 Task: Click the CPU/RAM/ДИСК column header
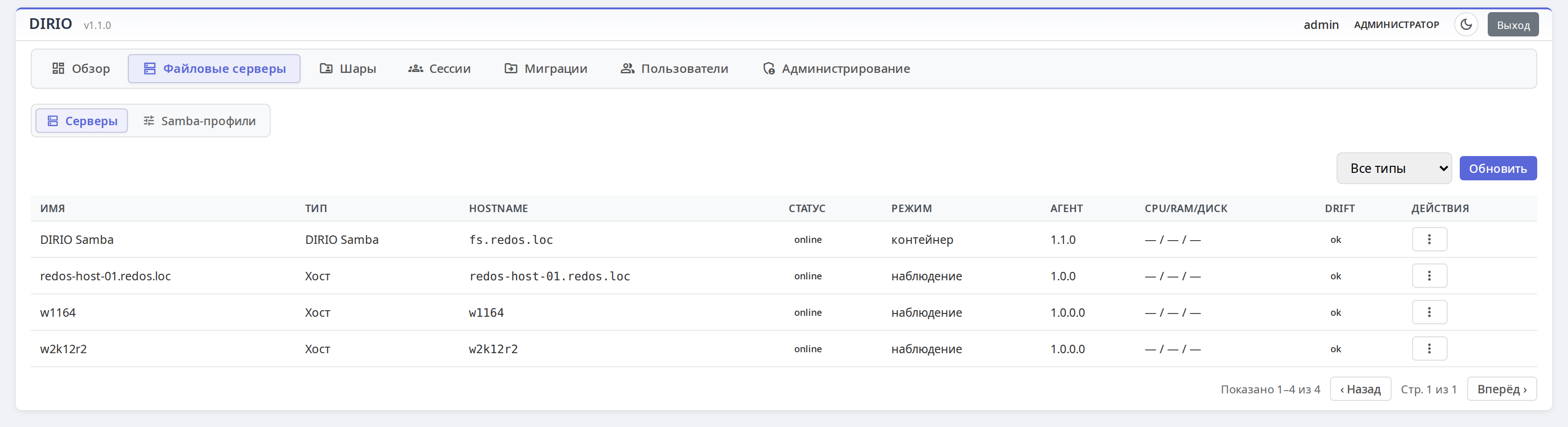(1186, 208)
